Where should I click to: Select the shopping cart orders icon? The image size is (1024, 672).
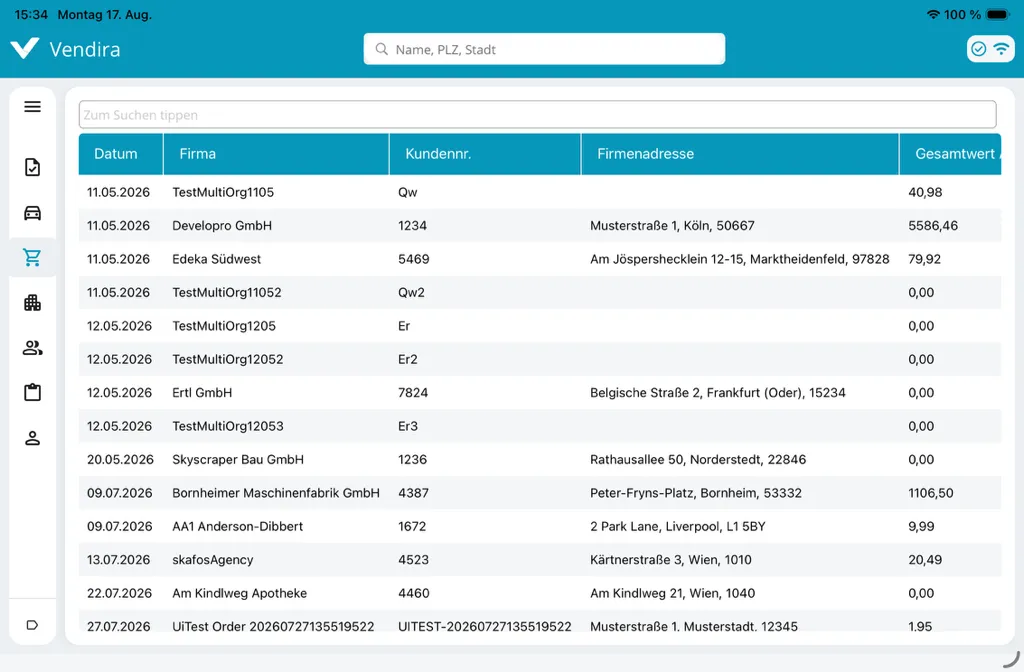[x=32, y=257]
